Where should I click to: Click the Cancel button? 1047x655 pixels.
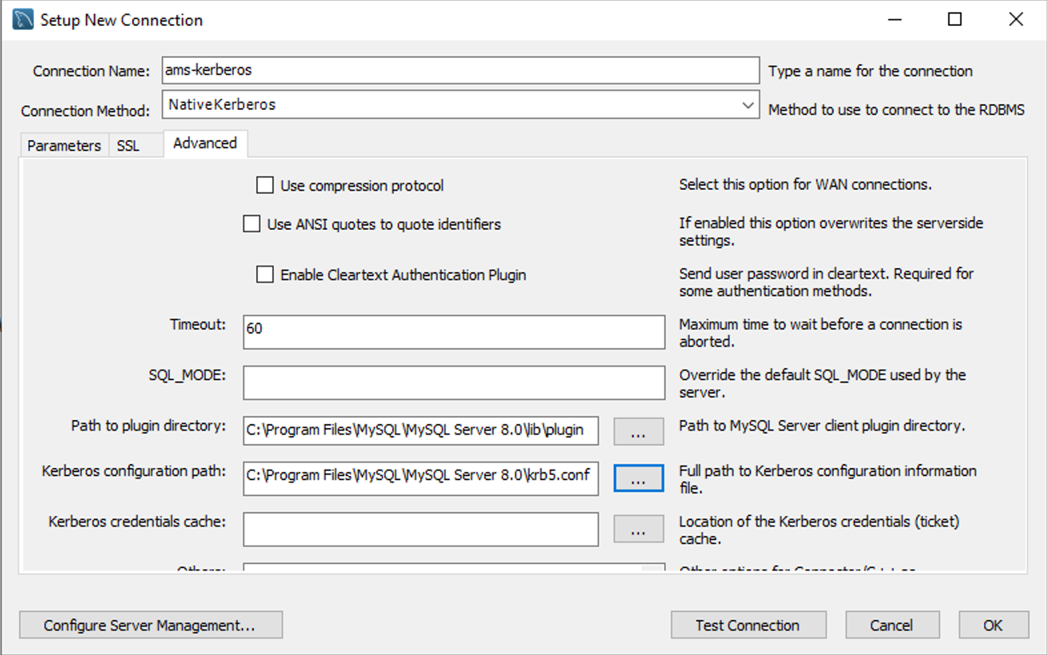[891, 625]
